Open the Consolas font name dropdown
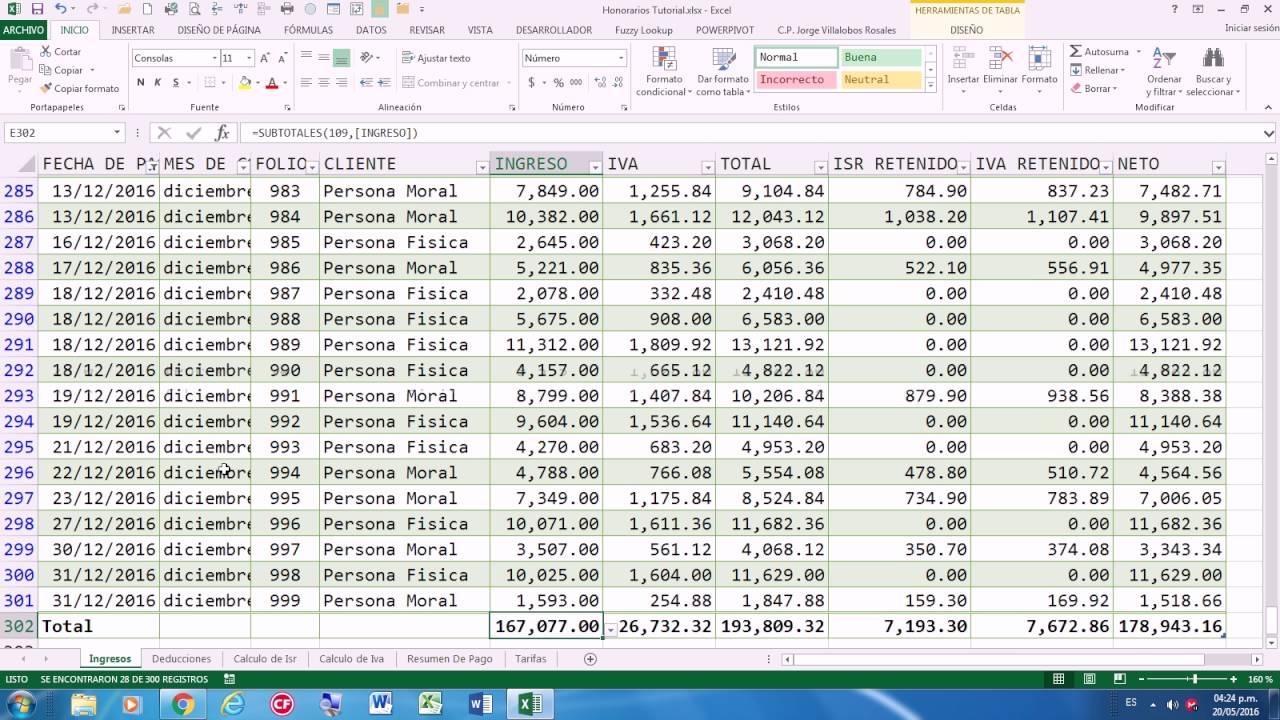 [x=214, y=58]
